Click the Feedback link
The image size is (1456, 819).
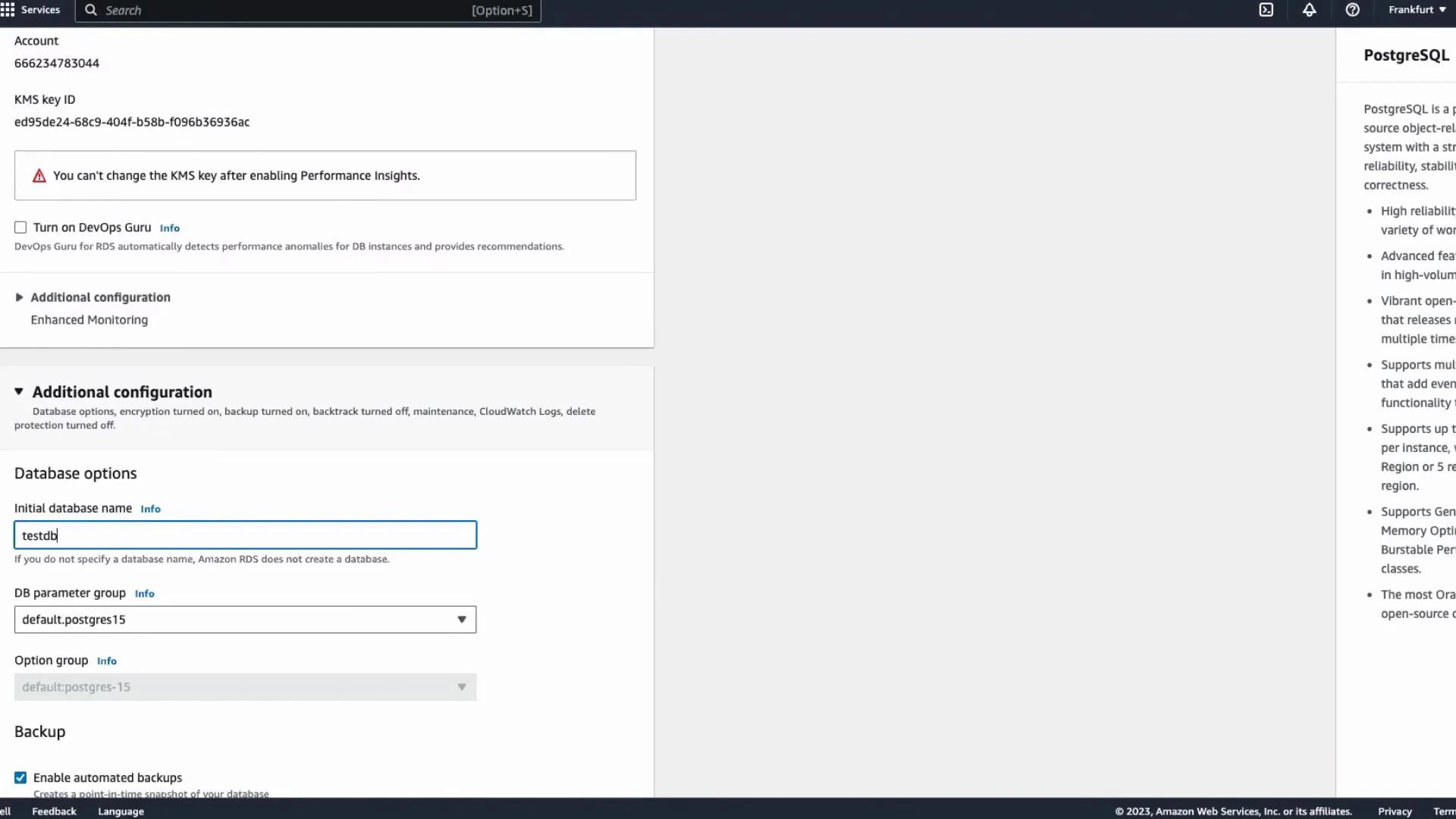[53, 811]
